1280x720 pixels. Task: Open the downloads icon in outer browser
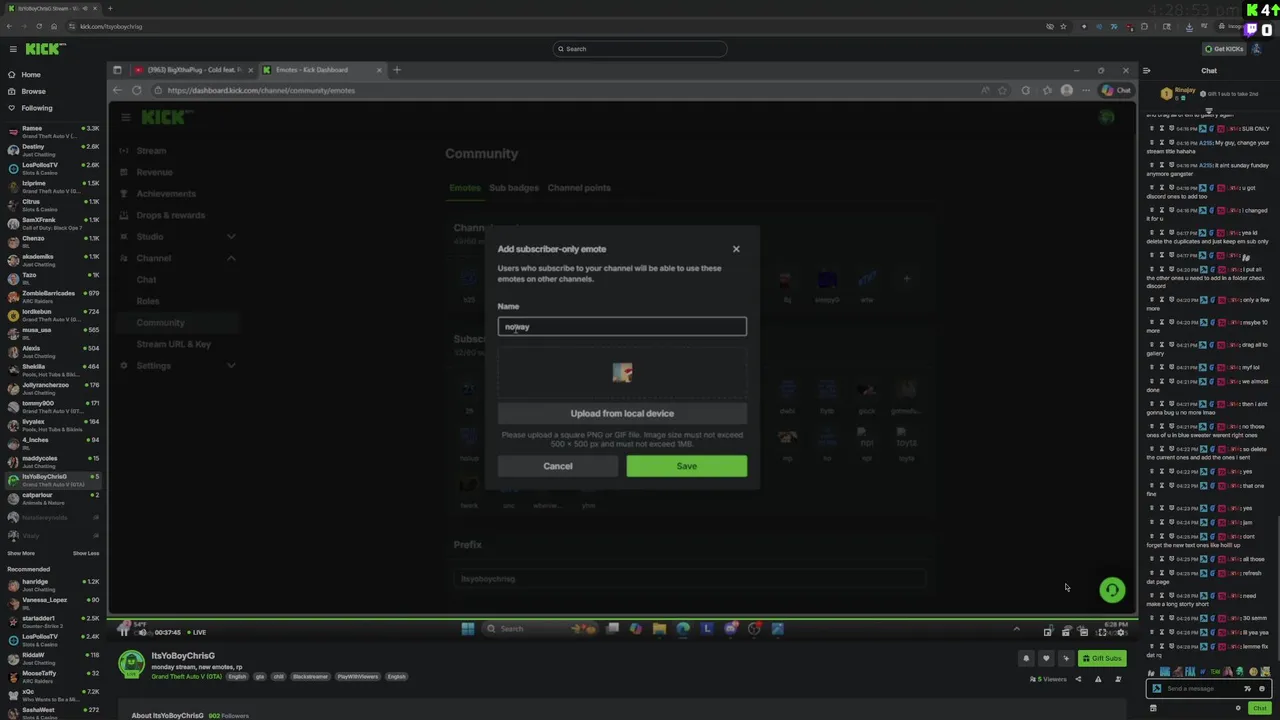pos(1187,27)
